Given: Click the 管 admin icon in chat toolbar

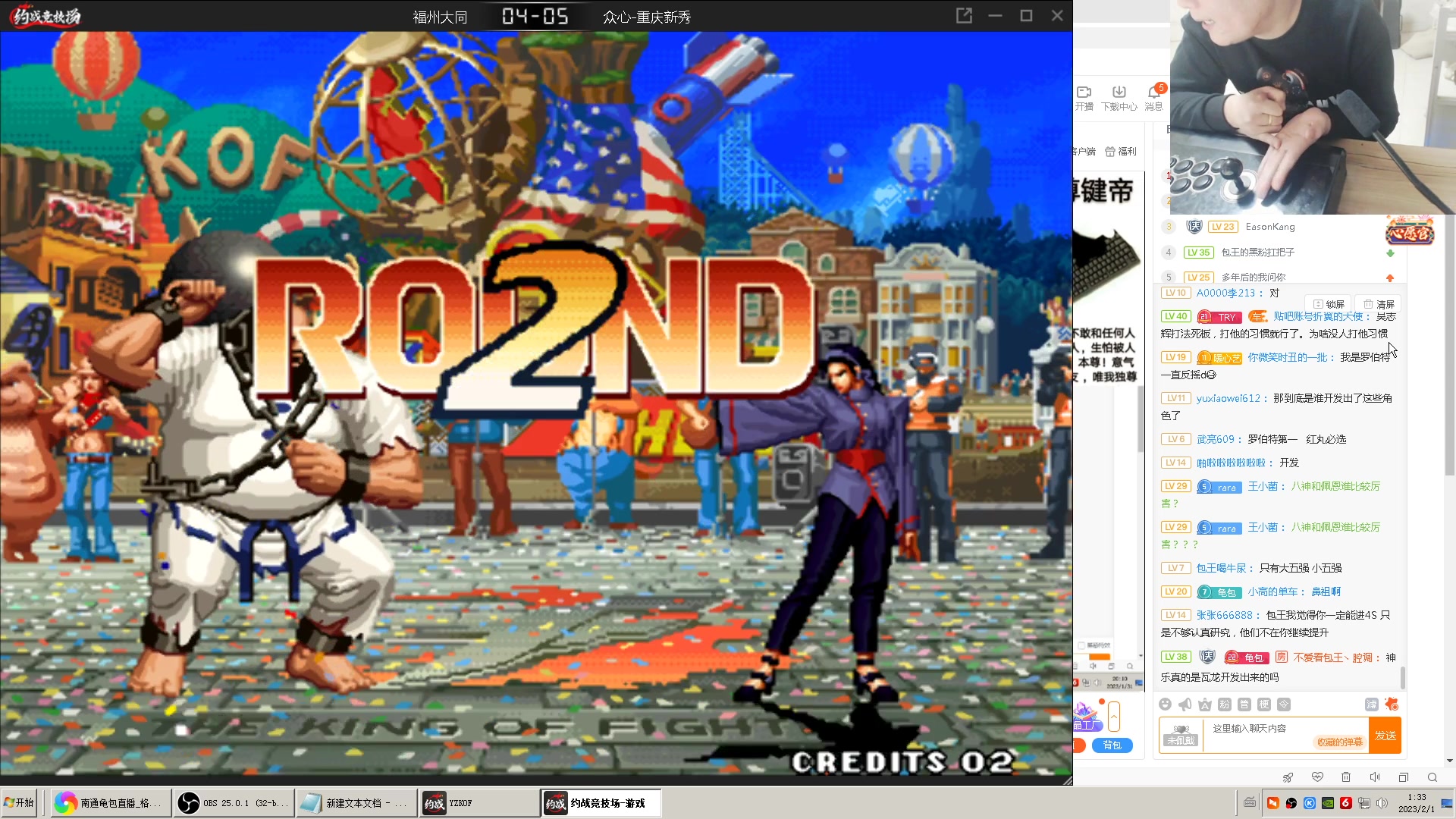Looking at the screenshot, I should click(1244, 704).
